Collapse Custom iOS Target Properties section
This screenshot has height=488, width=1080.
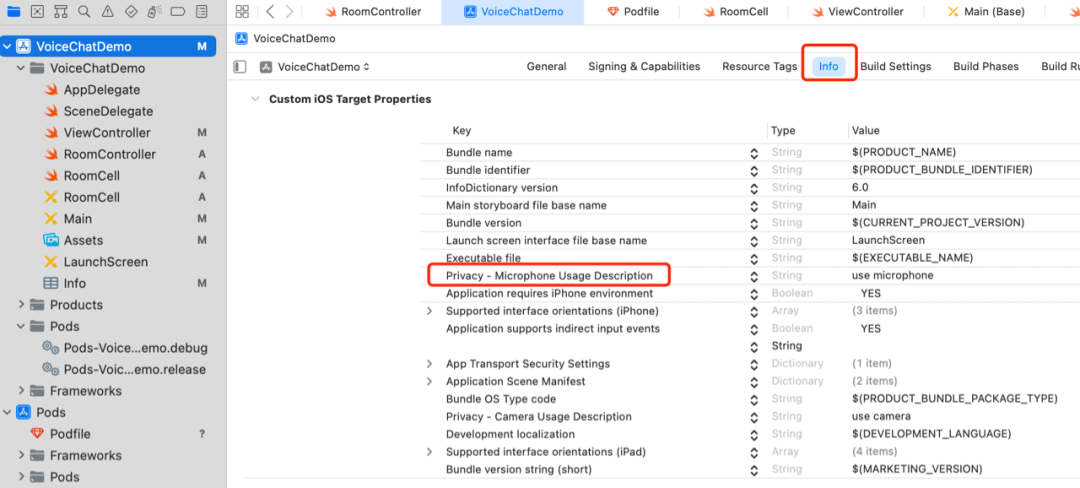[254, 100]
